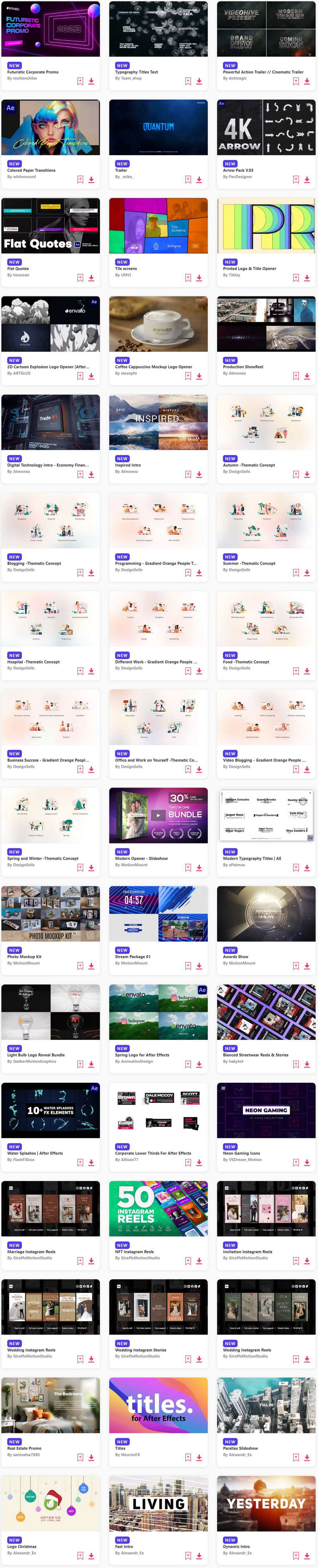Open the Colored Paper Transitions title link
The height and width of the screenshot is (1568, 318).
(31, 170)
